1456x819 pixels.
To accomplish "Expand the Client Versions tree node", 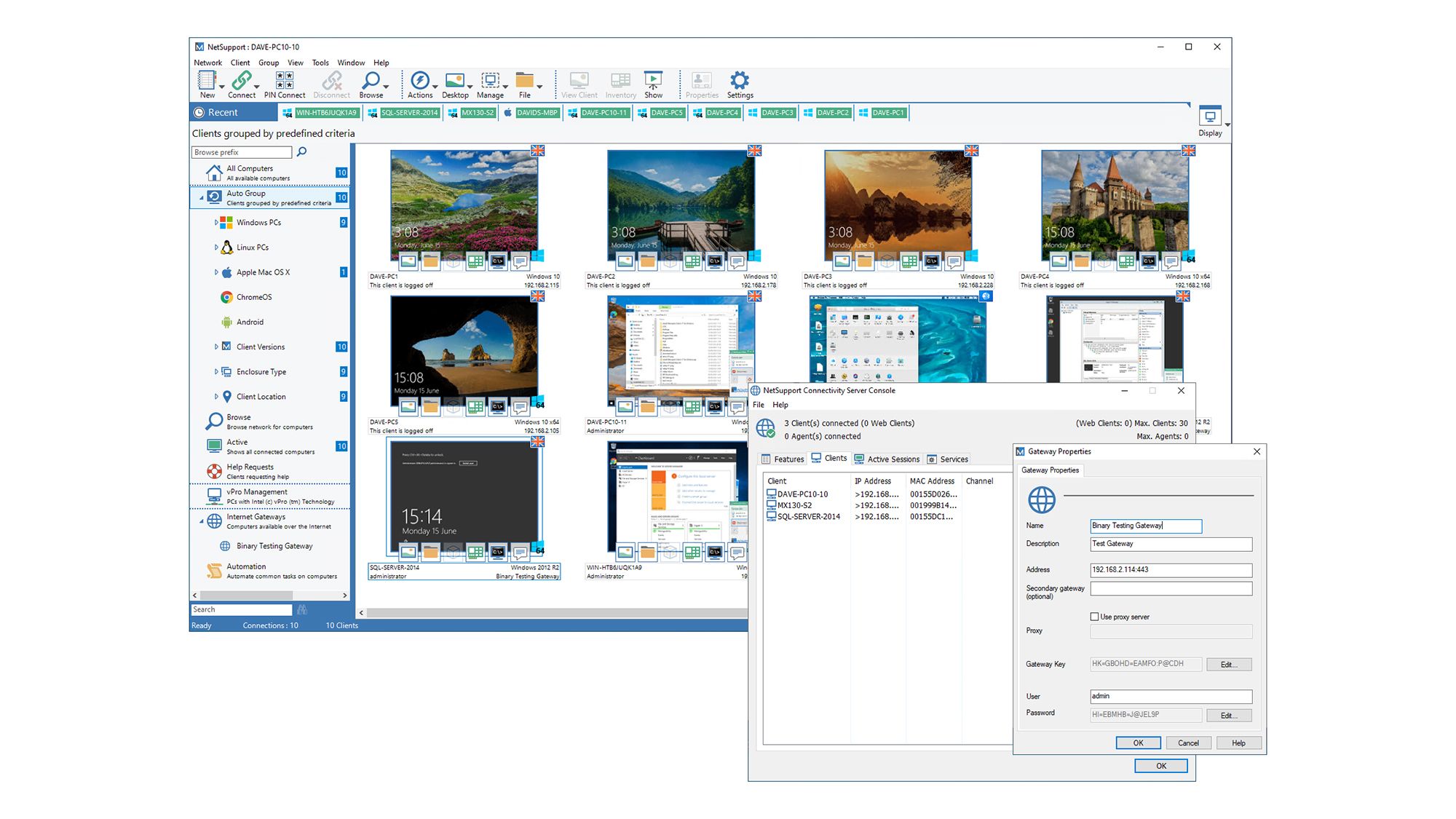I will (216, 347).
